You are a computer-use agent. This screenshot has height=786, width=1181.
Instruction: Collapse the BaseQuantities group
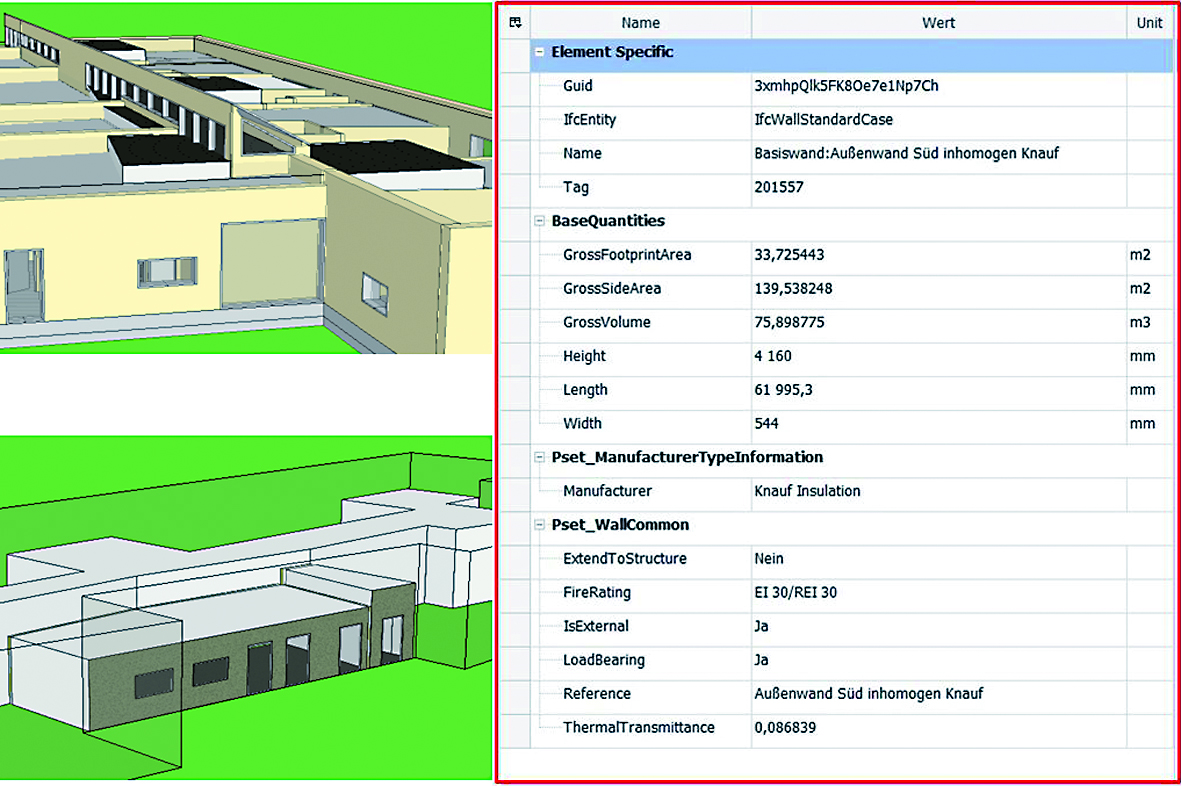pyautogui.click(x=540, y=221)
